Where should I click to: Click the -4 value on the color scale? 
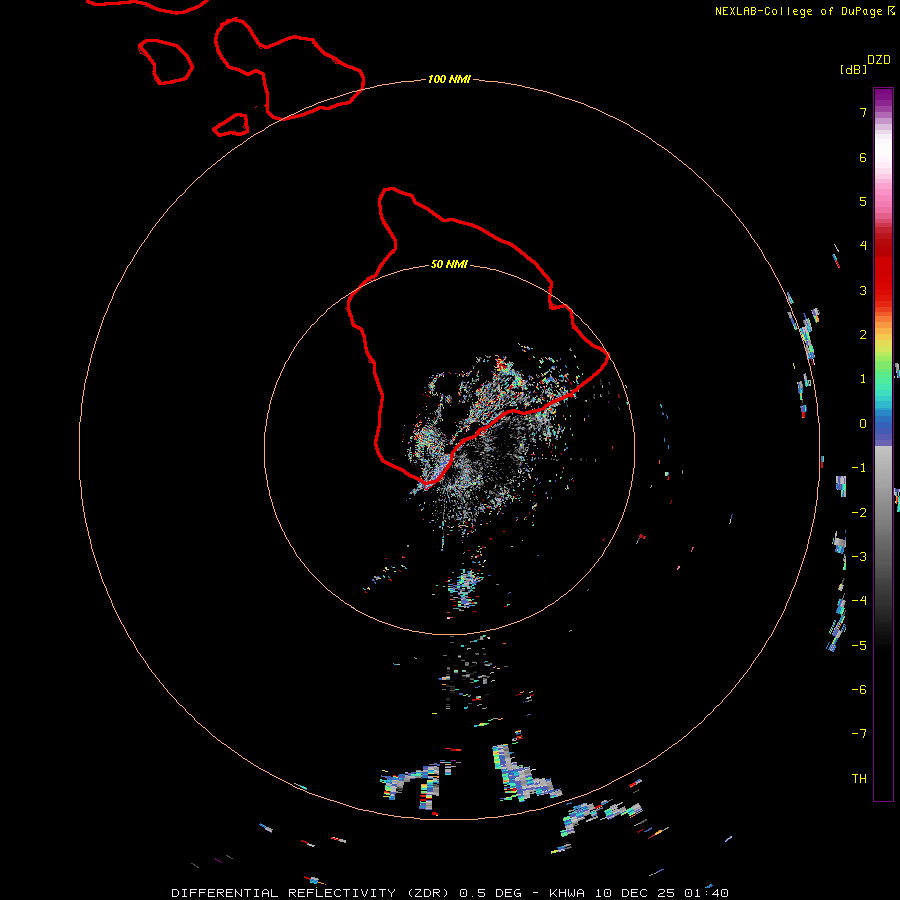859,601
